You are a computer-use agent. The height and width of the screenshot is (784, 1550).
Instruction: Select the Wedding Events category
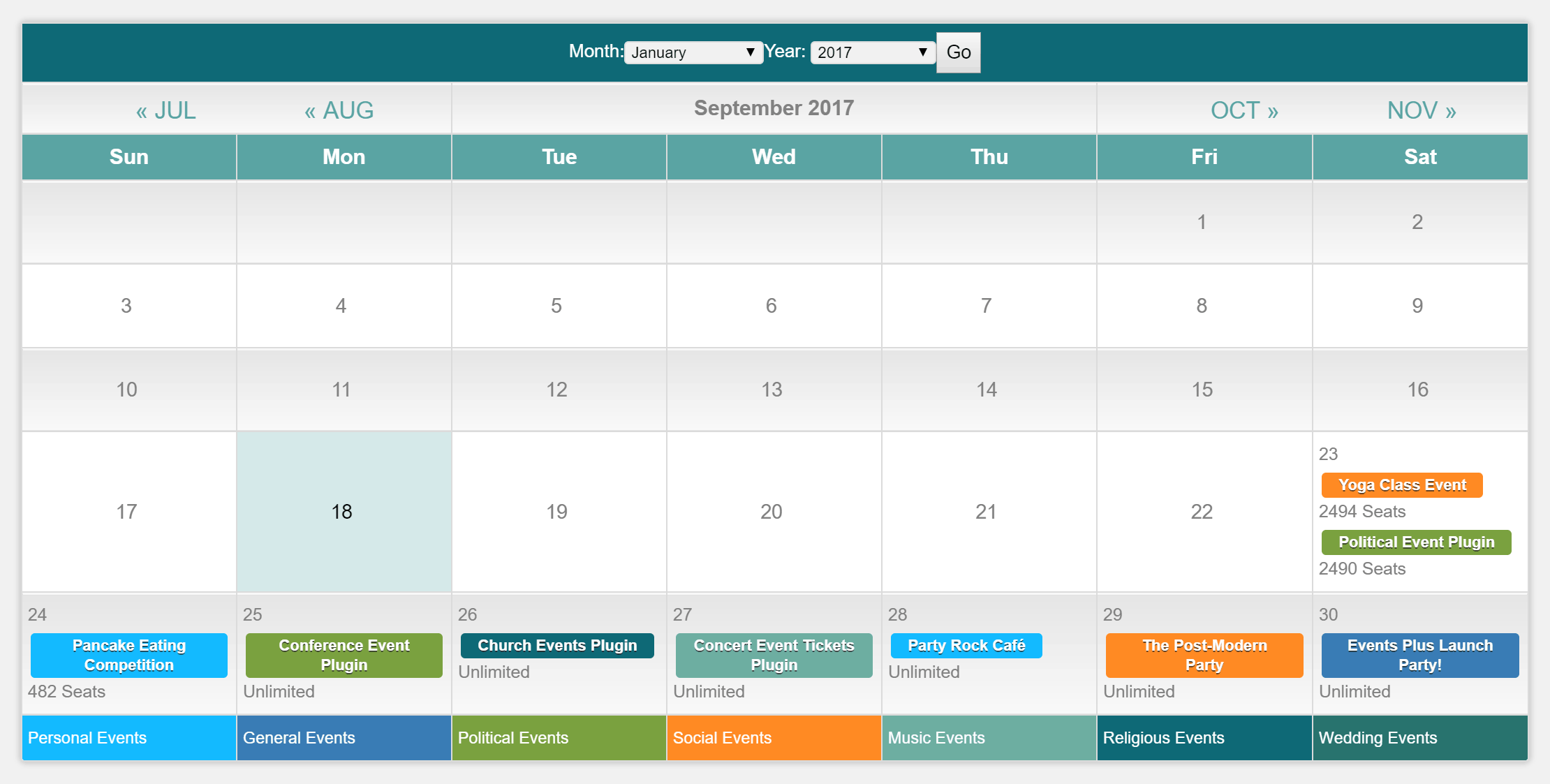1420,738
